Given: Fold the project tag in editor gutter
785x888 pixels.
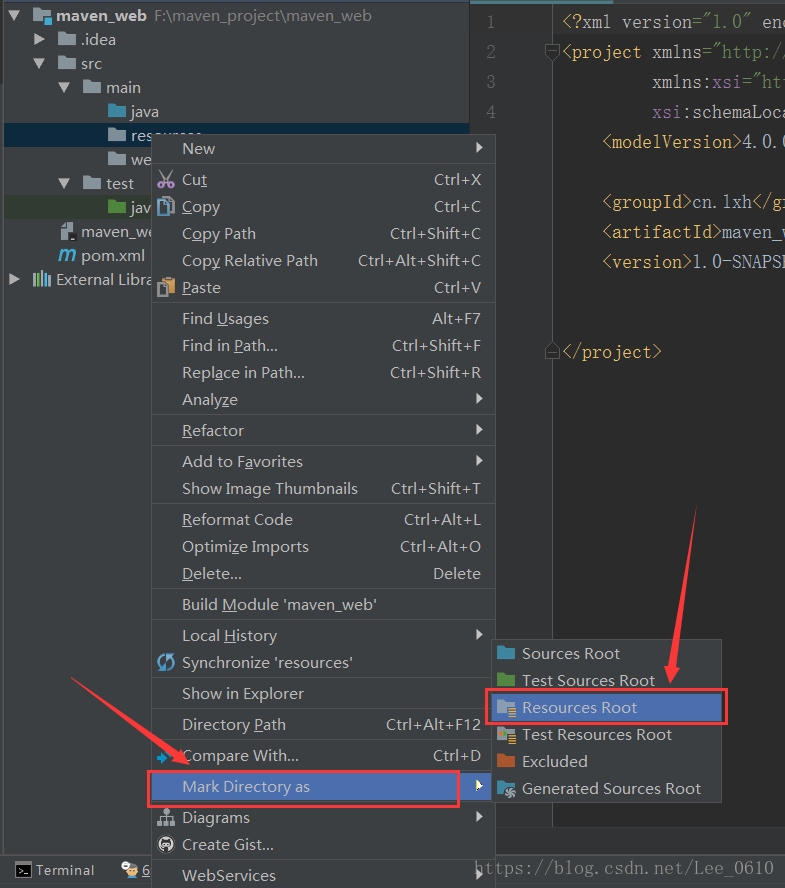Looking at the screenshot, I should [551, 52].
